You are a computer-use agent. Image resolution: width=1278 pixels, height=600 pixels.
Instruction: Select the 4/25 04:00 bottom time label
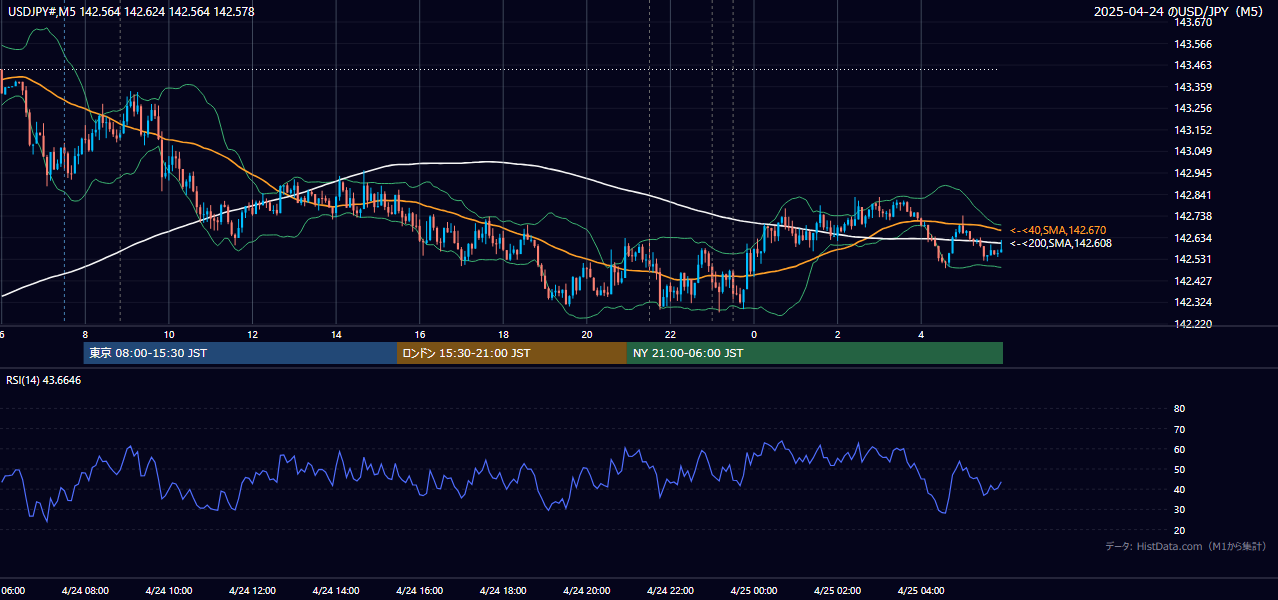(x=922, y=590)
